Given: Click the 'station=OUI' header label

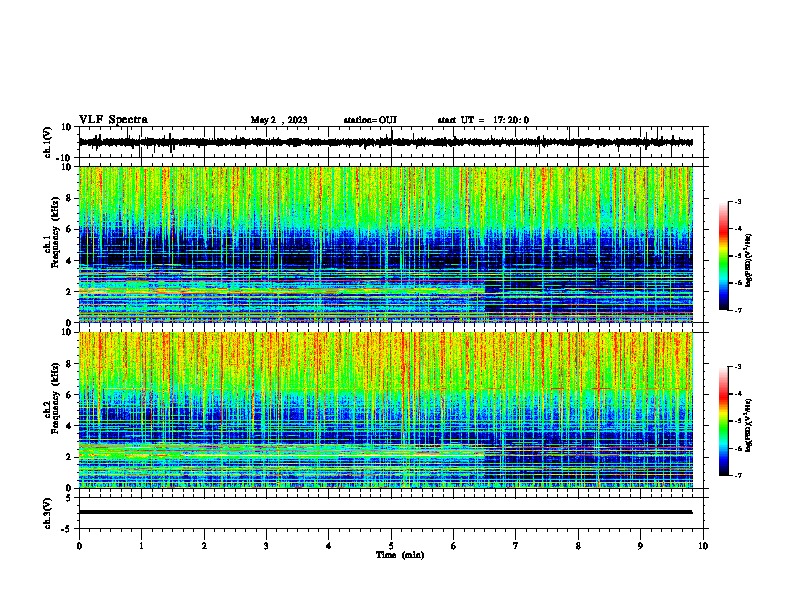Looking at the screenshot, I should pyautogui.click(x=370, y=120).
